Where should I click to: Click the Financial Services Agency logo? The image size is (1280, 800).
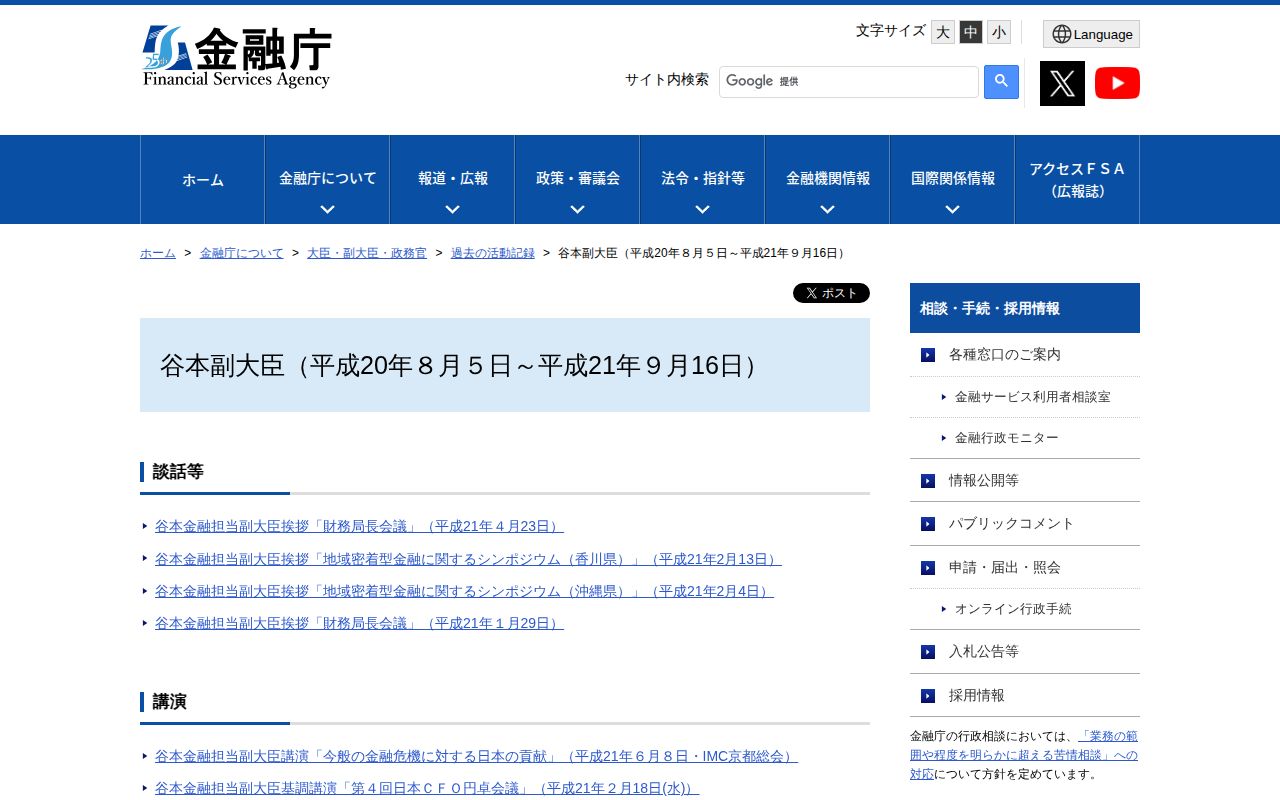pyautogui.click(x=237, y=57)
